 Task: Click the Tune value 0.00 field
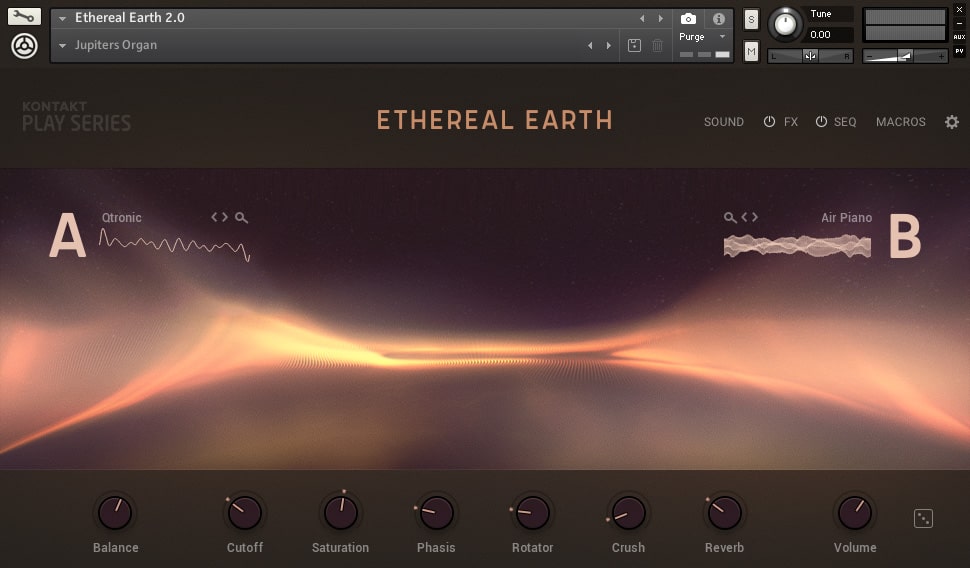[x=831, y=35]
